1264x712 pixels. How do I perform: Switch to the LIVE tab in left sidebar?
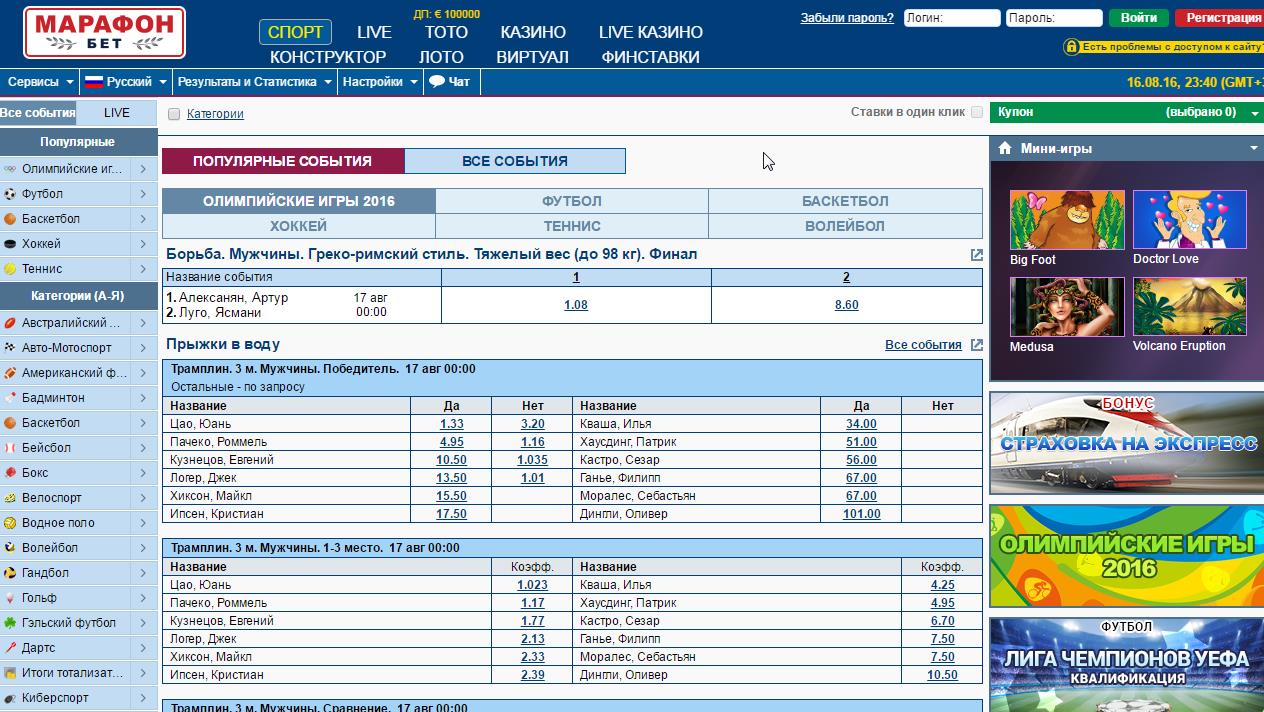pyautogui.click(x=117, y=113)
